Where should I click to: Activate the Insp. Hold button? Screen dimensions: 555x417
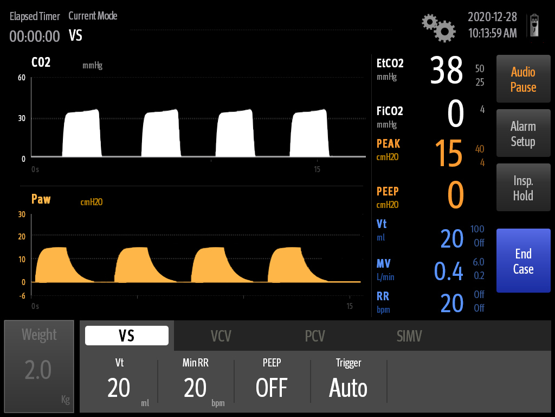point(523,188)
